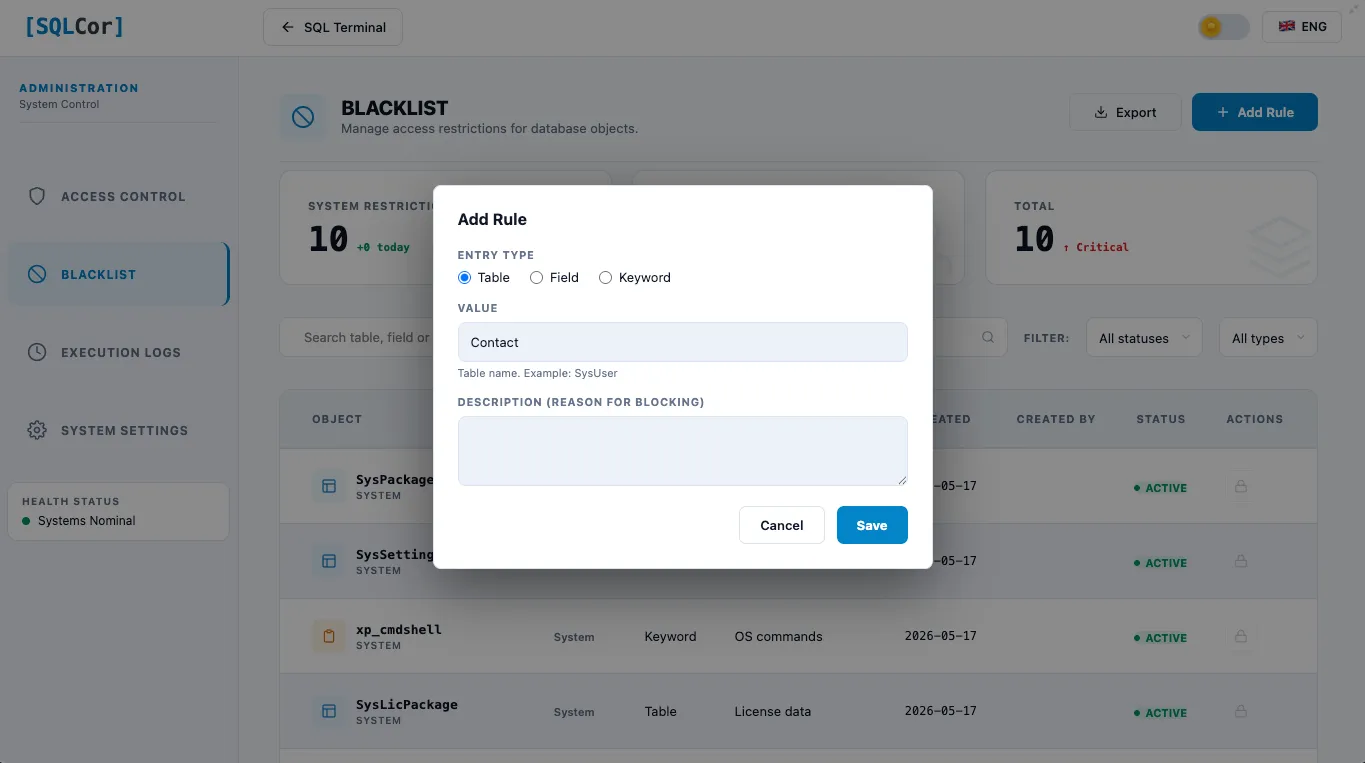The image size is (1365, 763).
Task: Click lock icon in SysLicPackage row
Action: pos(1241,712)
